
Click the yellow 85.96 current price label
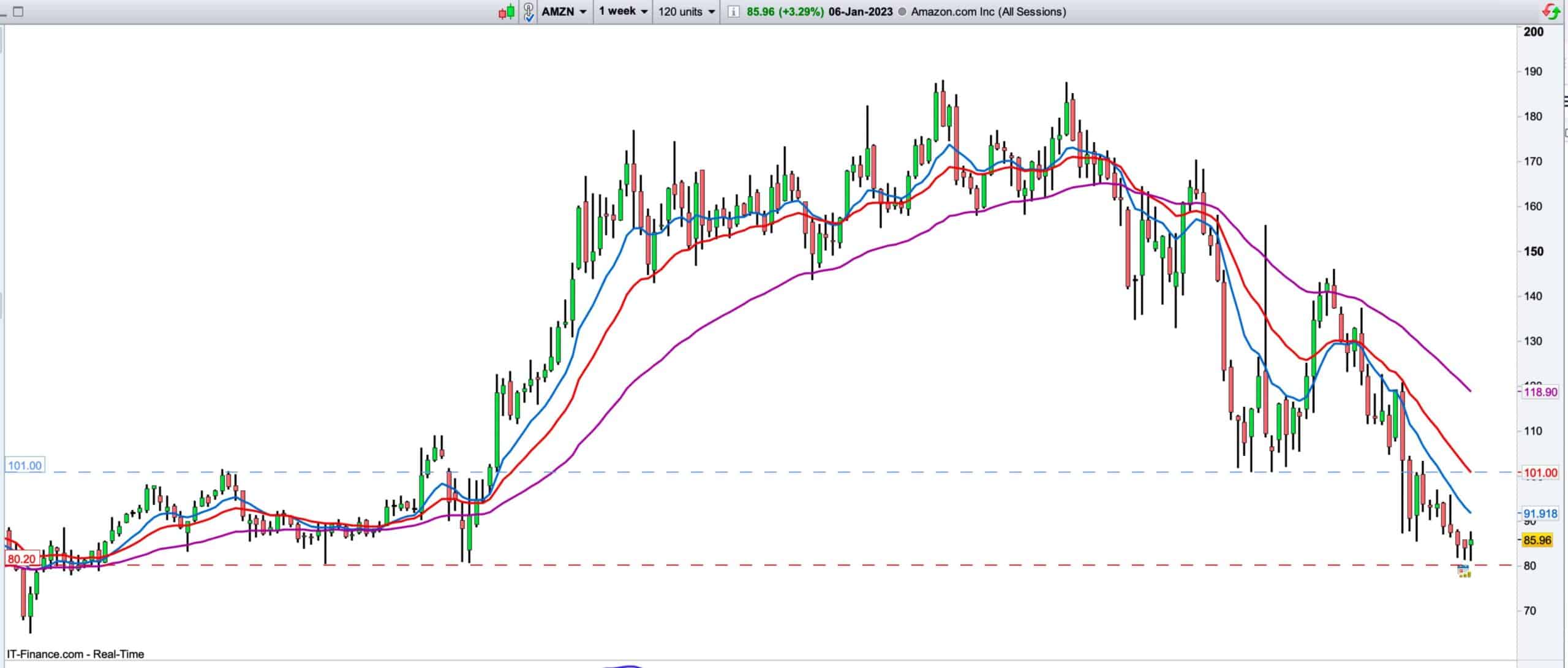pyautogui.click(x=1537, y=540)
